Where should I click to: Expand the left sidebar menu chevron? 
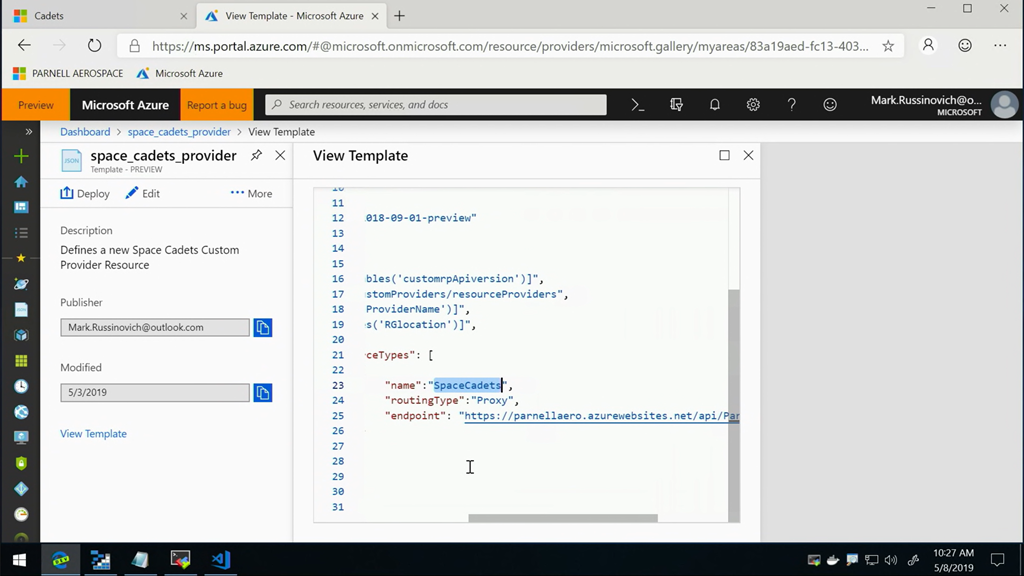point(29,132)
